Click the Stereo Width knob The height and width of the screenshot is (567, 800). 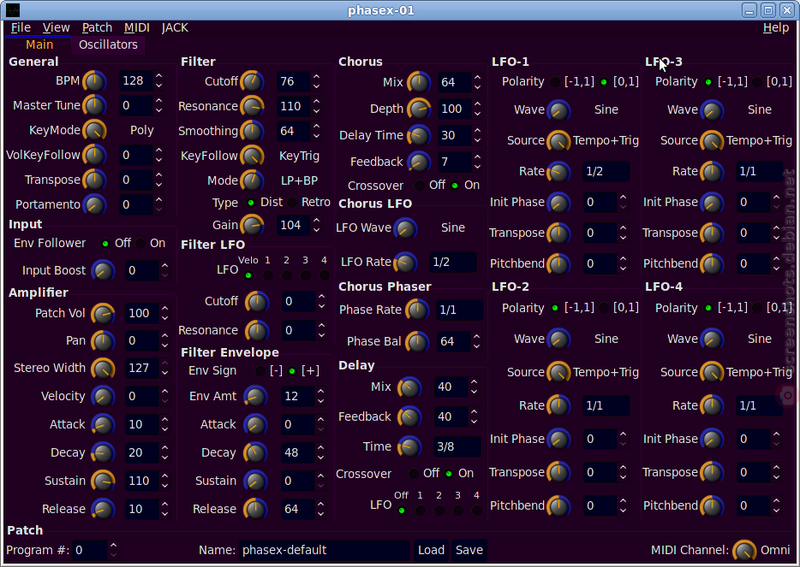(x=103, y=368)
